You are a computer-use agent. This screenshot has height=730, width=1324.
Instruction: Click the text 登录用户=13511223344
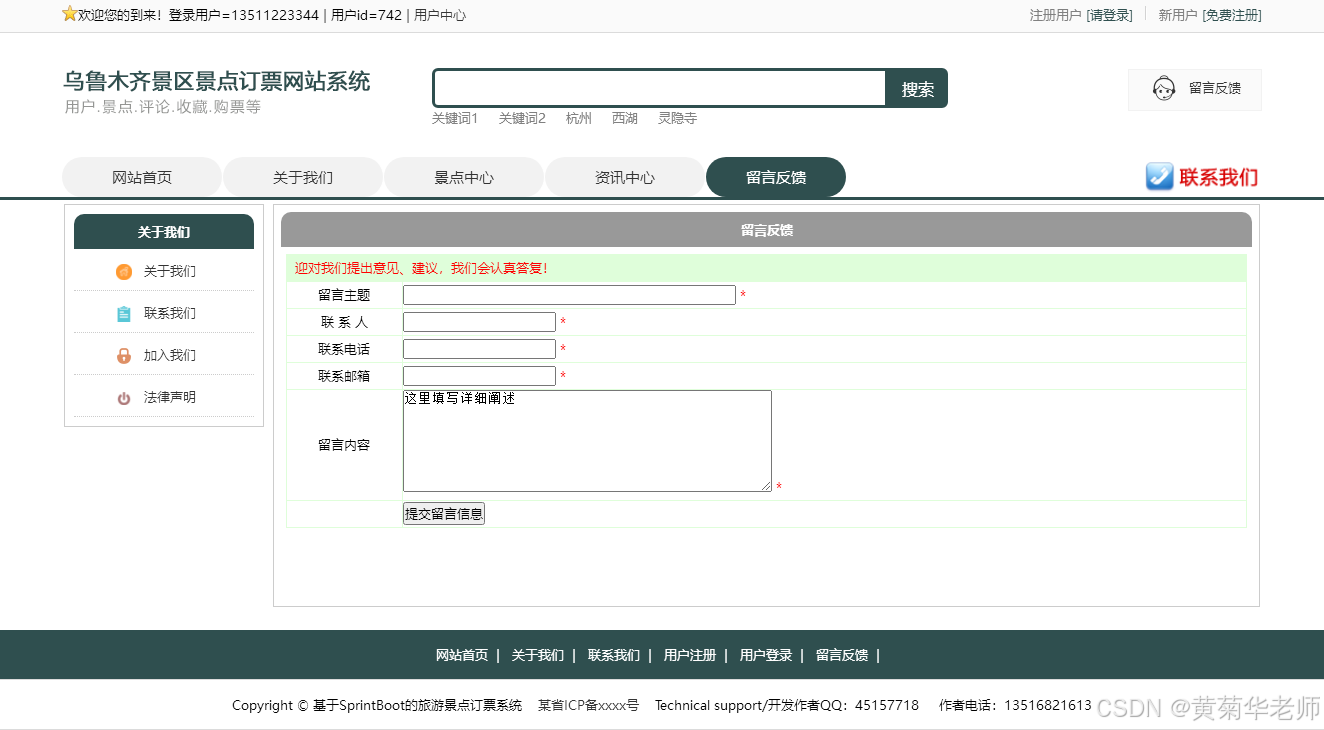click(244, 15)
